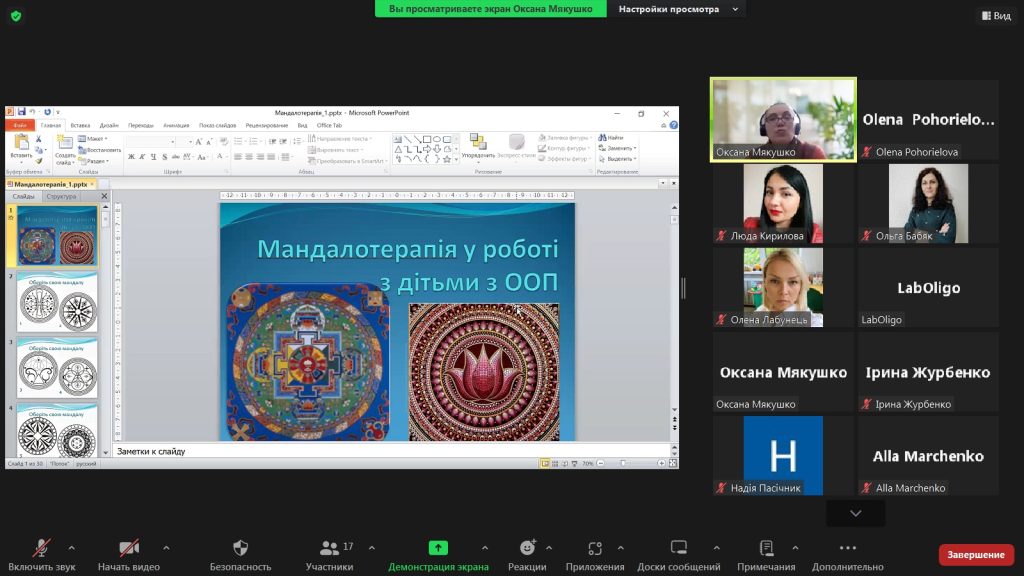
Task: Open the Приложения apps icon
Action: (x=595, y=548)
